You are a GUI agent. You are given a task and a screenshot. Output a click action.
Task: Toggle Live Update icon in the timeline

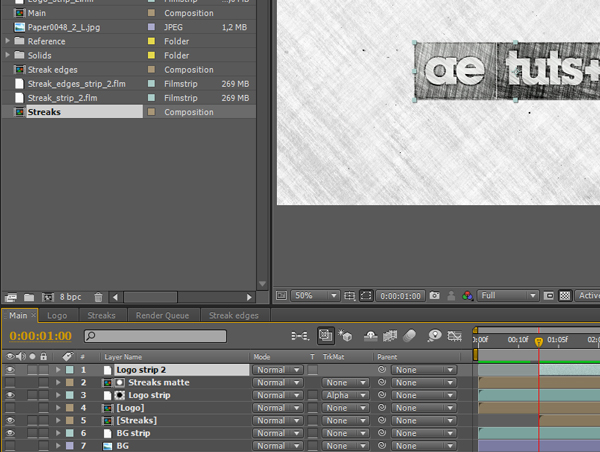[x=326, y=336]
